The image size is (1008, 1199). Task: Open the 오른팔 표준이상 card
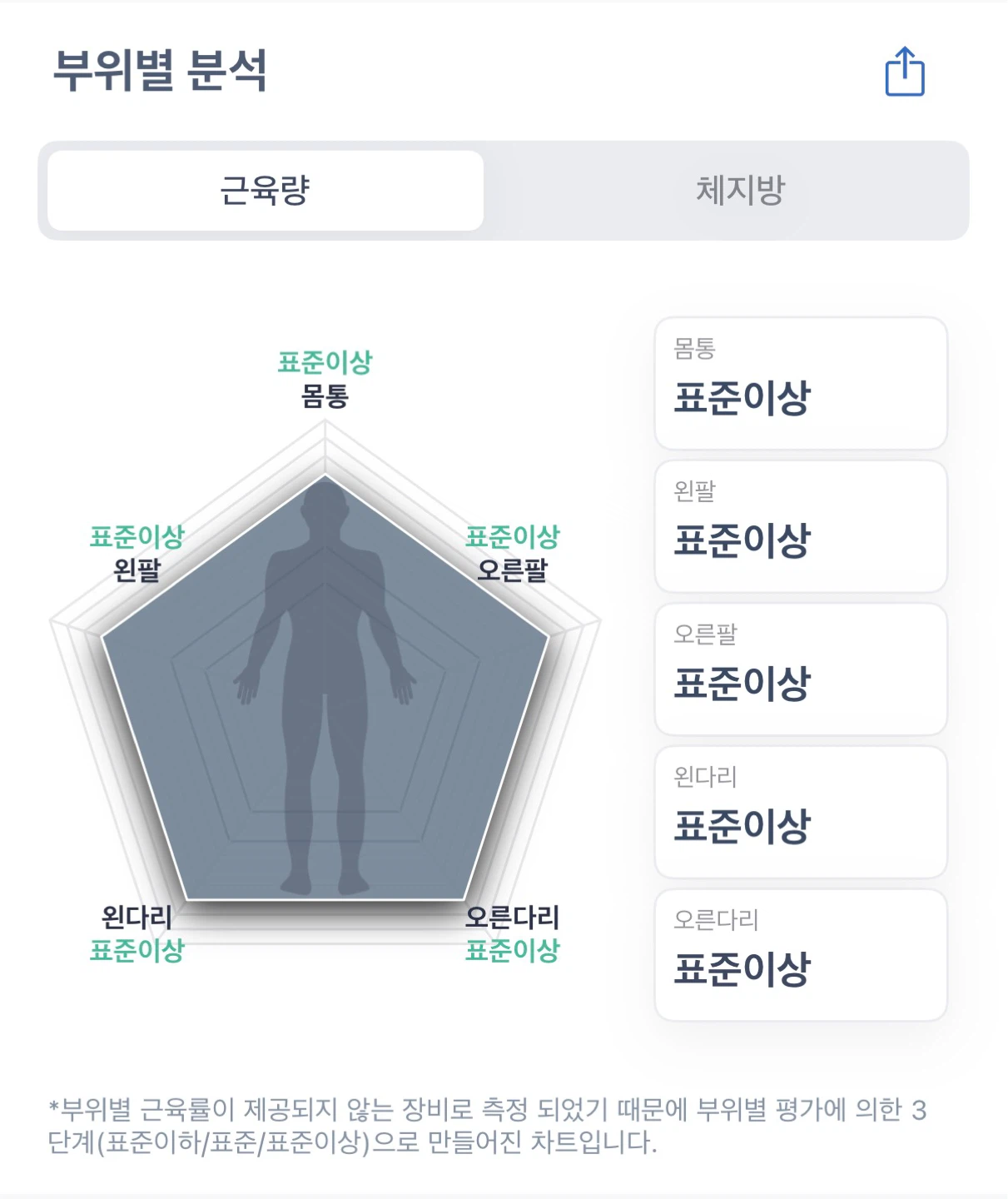pos(801,669)
